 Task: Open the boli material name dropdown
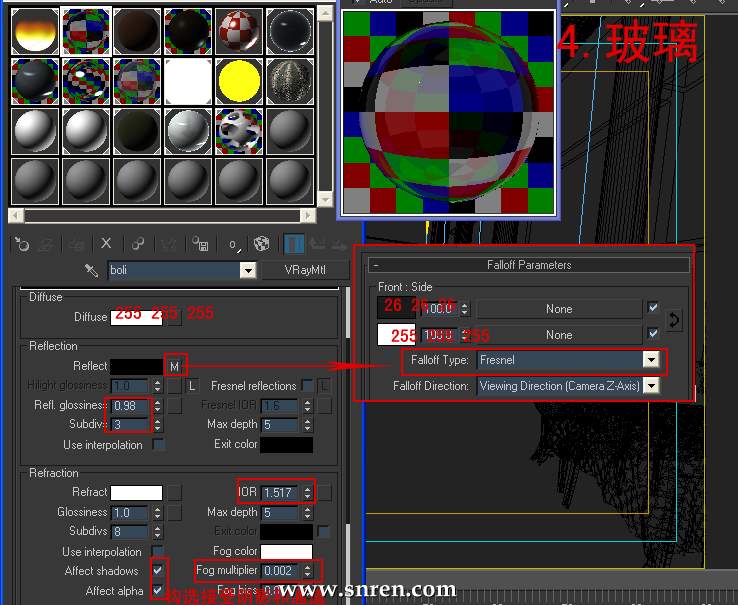click(248, 271)
